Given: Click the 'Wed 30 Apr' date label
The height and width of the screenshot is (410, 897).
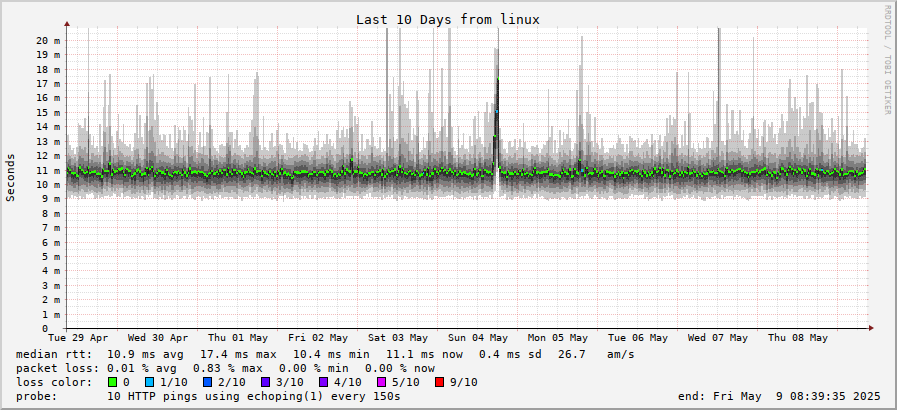Looking at the screenshot, I should [158, 338].
